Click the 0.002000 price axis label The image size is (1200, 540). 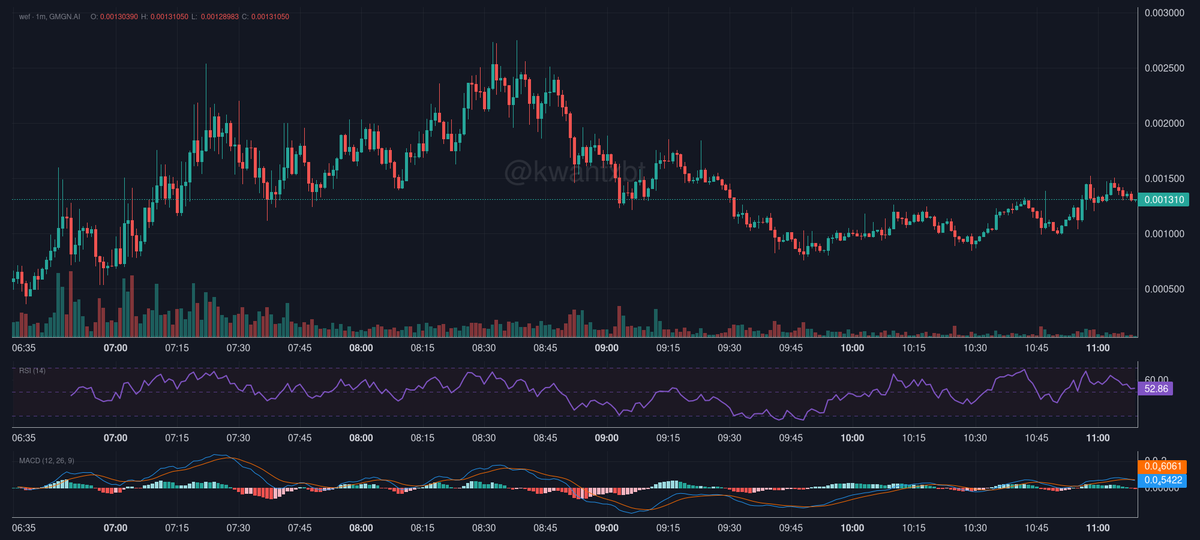1165,124
